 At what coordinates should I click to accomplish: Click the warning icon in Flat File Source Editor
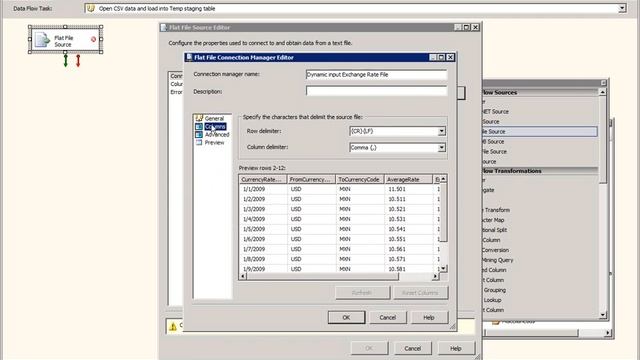pos(173,326)
